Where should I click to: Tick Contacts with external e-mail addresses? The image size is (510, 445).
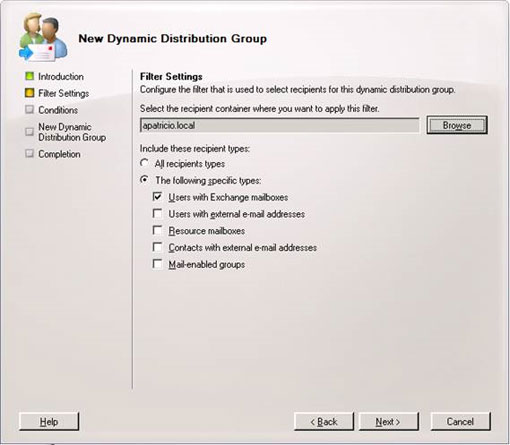tap(157, 247)
